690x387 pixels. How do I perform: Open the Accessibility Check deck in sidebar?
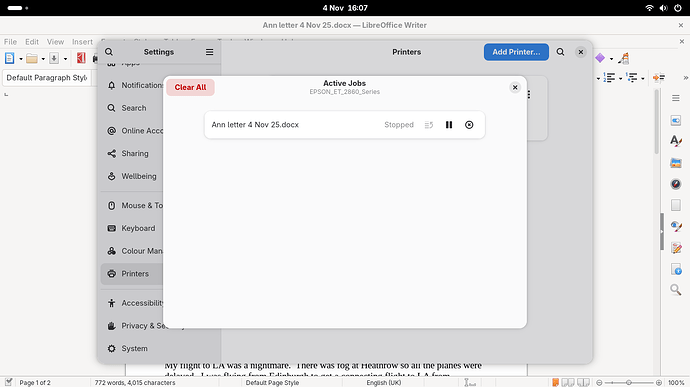(x=676, y=269)
